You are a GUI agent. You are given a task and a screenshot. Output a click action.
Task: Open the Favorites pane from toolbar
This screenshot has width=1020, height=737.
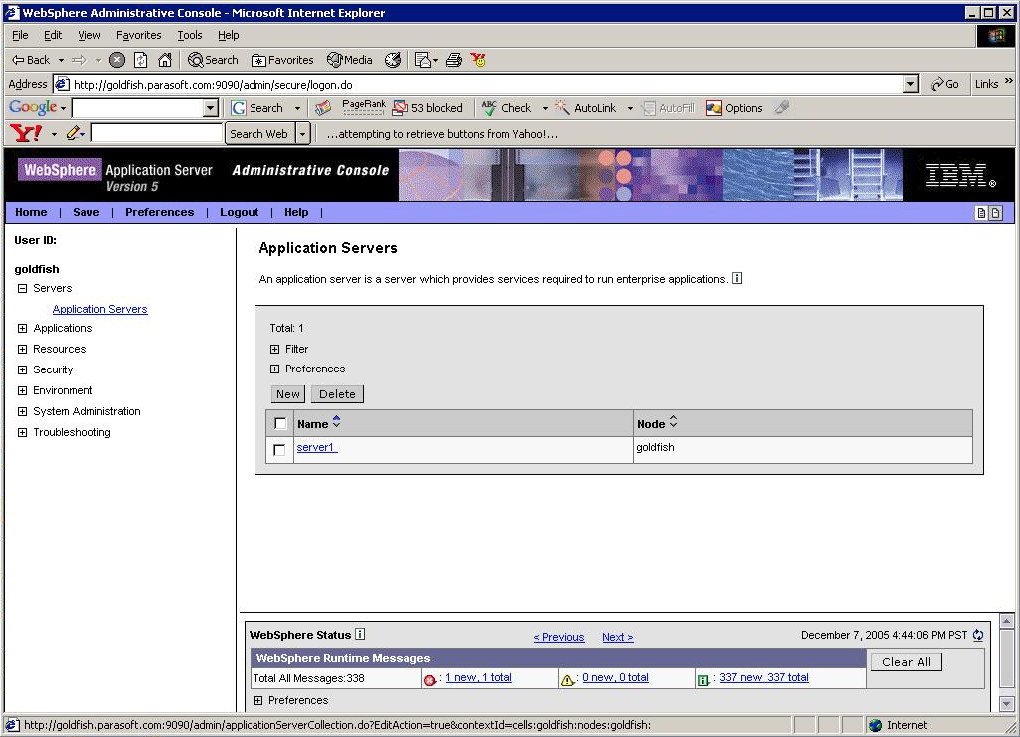point(282,60)
